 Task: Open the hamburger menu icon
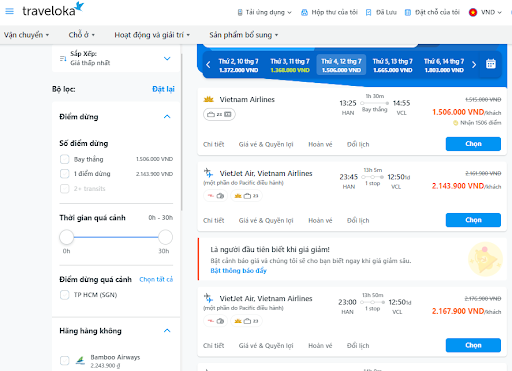click(x=10, y=11)
